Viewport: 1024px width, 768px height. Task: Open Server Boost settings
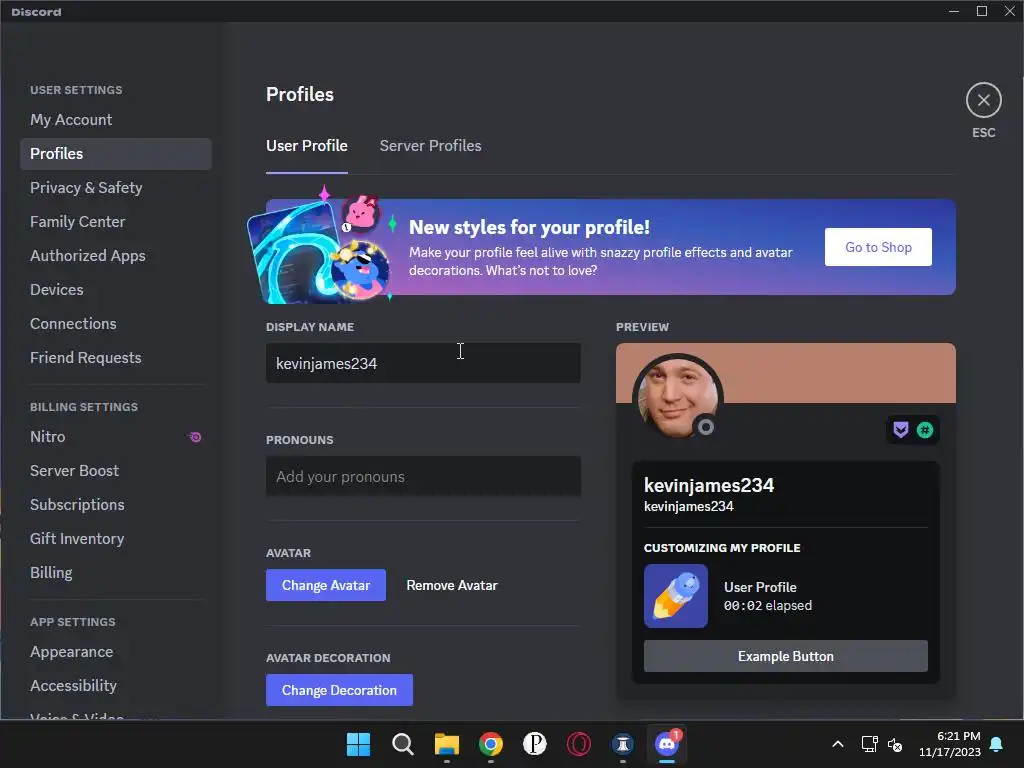[116, 470]
